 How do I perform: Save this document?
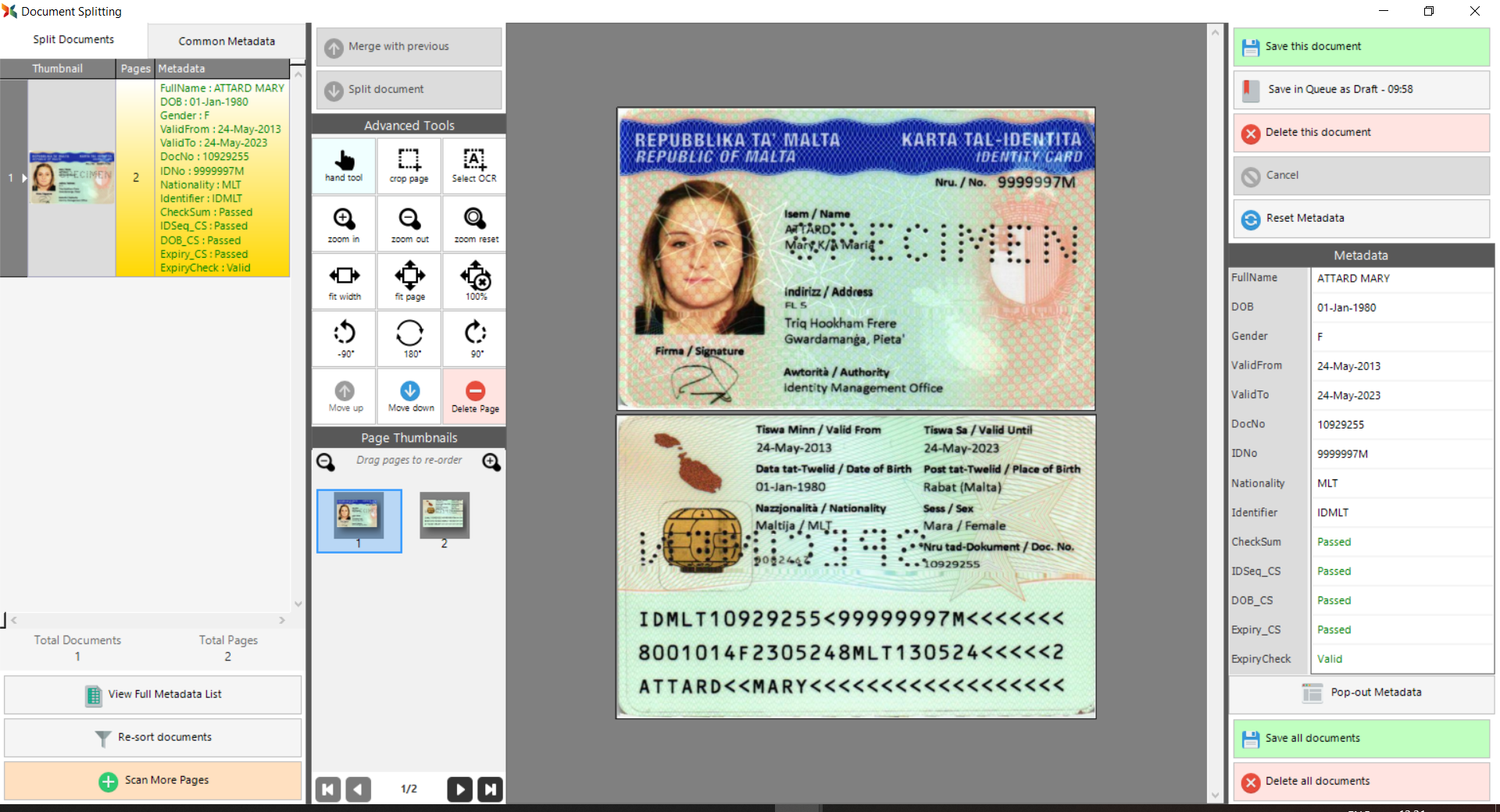[1361, 47]
